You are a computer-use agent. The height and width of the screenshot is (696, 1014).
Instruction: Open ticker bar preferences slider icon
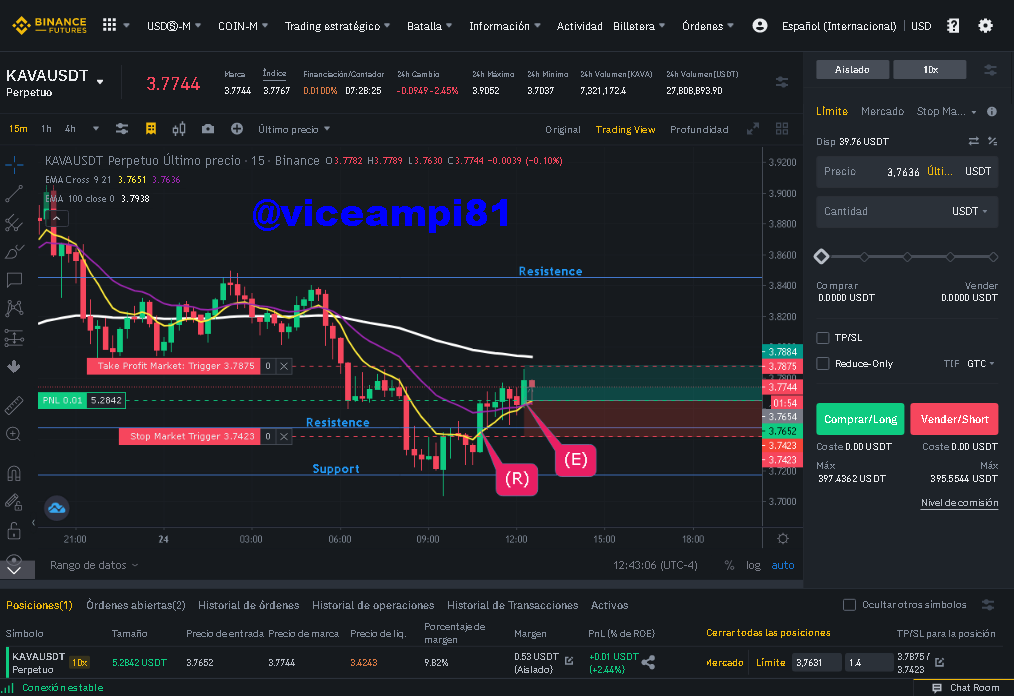[x=782, y=82]
